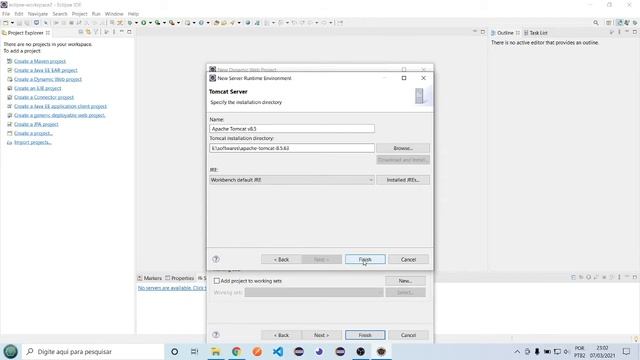This screenshot has width=640, height=360.
Task: Click 'Create a Connector project' link
Action: [44, 97]
